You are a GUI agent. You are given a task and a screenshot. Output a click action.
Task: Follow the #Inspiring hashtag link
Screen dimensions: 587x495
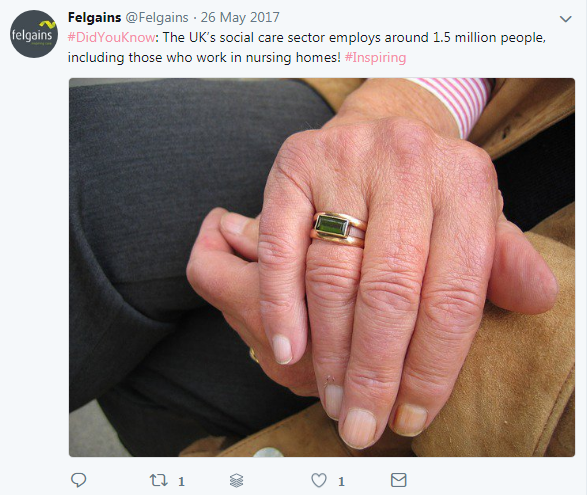click(375, 58)
